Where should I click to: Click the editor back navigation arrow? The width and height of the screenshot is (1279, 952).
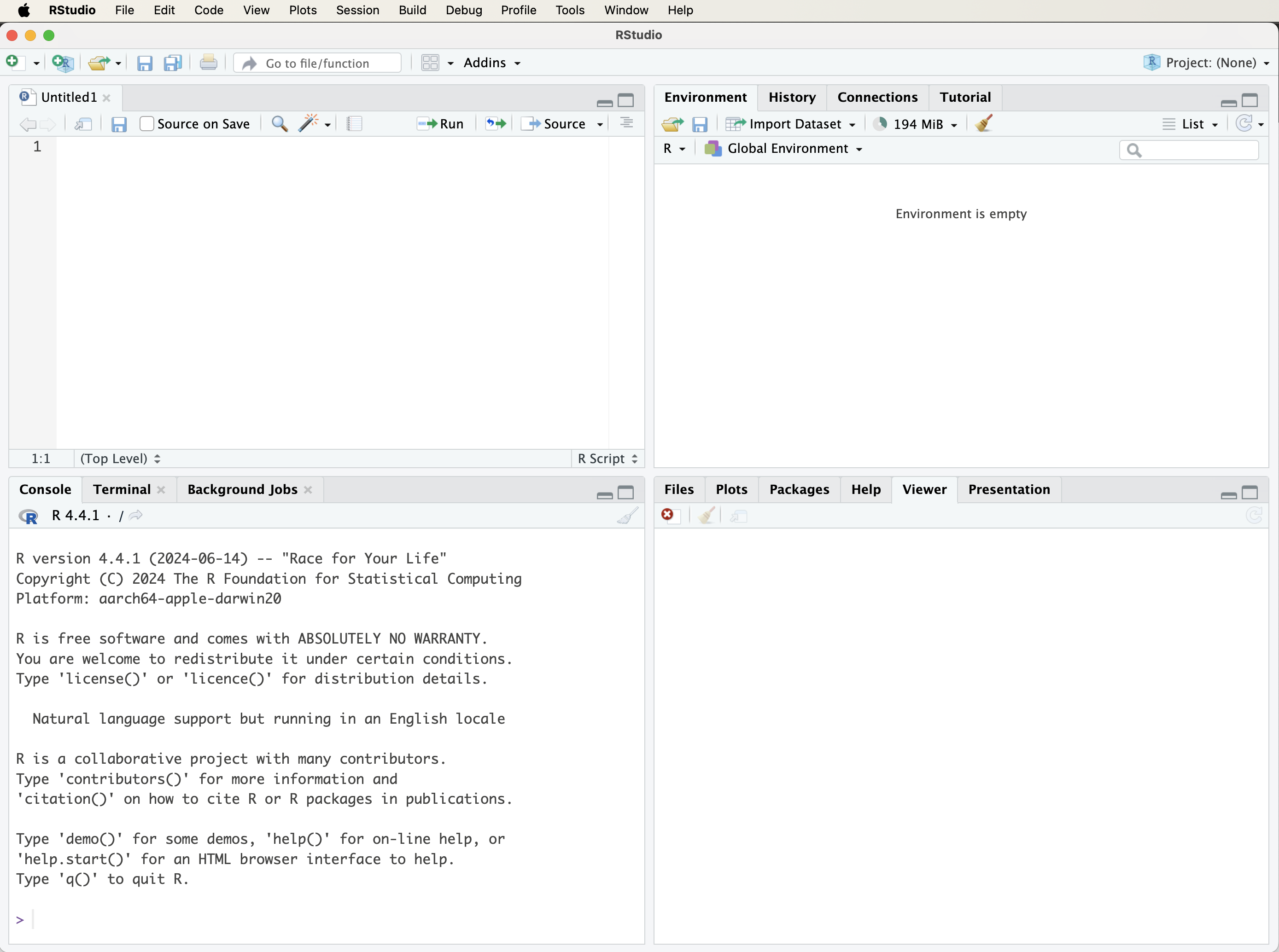point(28,124)
